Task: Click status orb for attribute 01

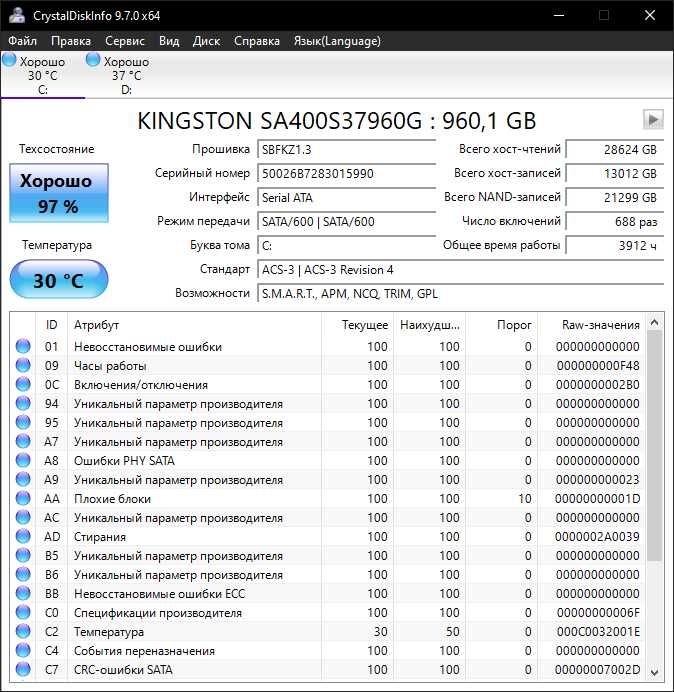Action: tap(23, 346)
